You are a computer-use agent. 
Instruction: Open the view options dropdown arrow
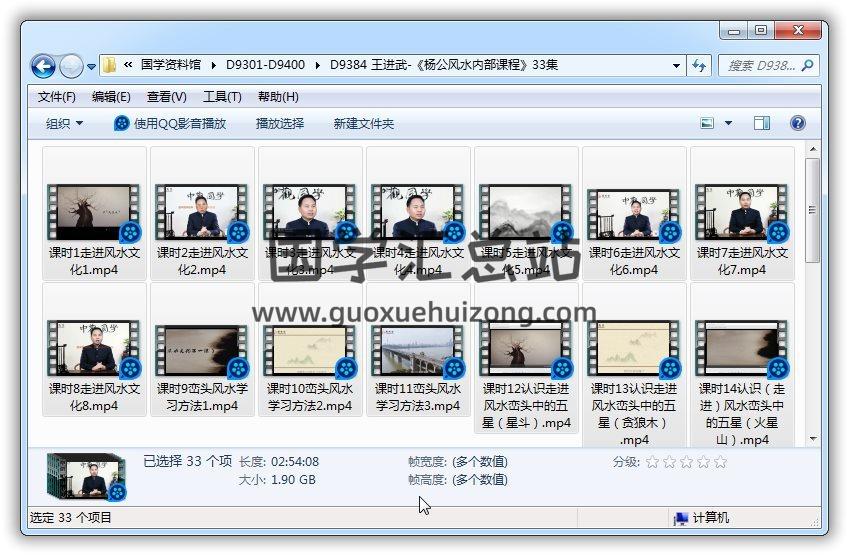coord(728,123)
